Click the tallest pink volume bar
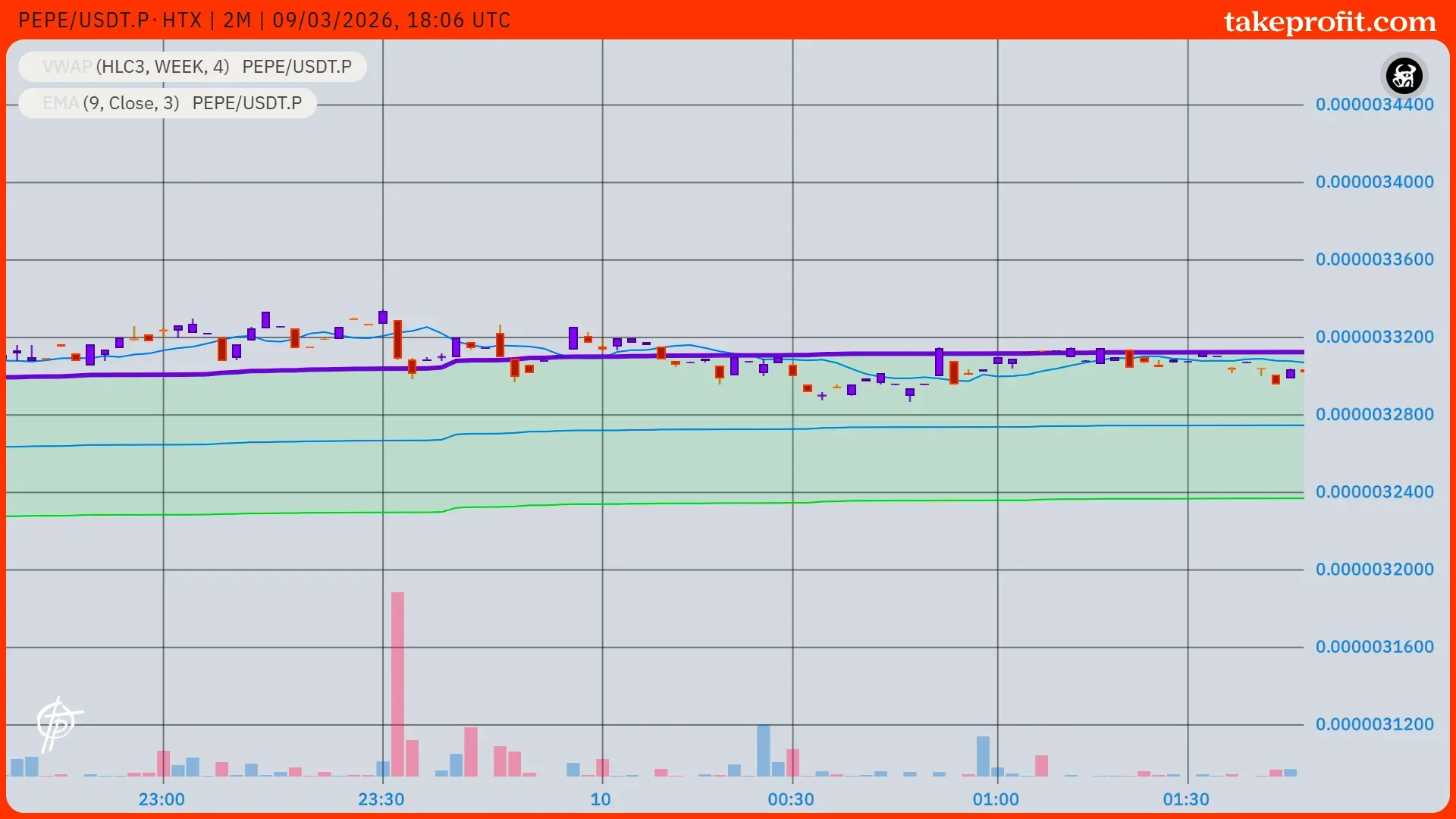This screenshot has height=819, width=1456. coord(397,682)
